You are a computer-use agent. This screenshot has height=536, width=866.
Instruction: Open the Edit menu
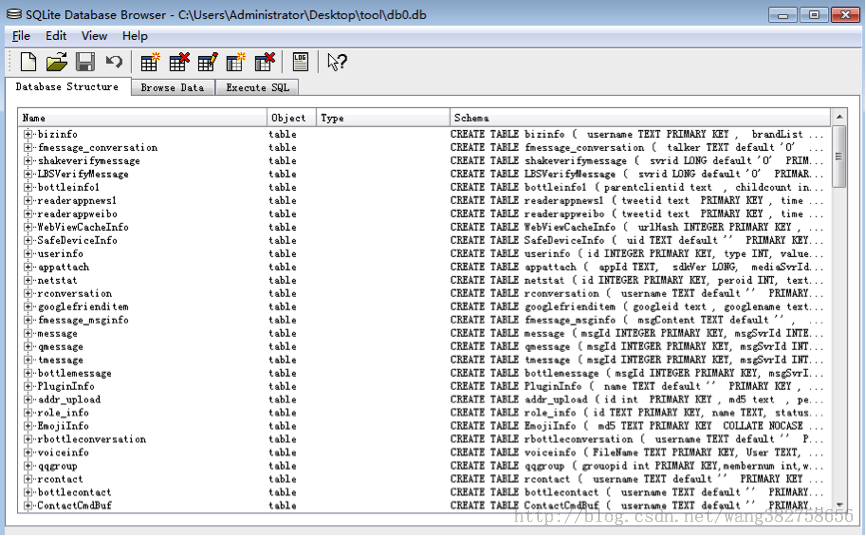(x=56, y=36)
